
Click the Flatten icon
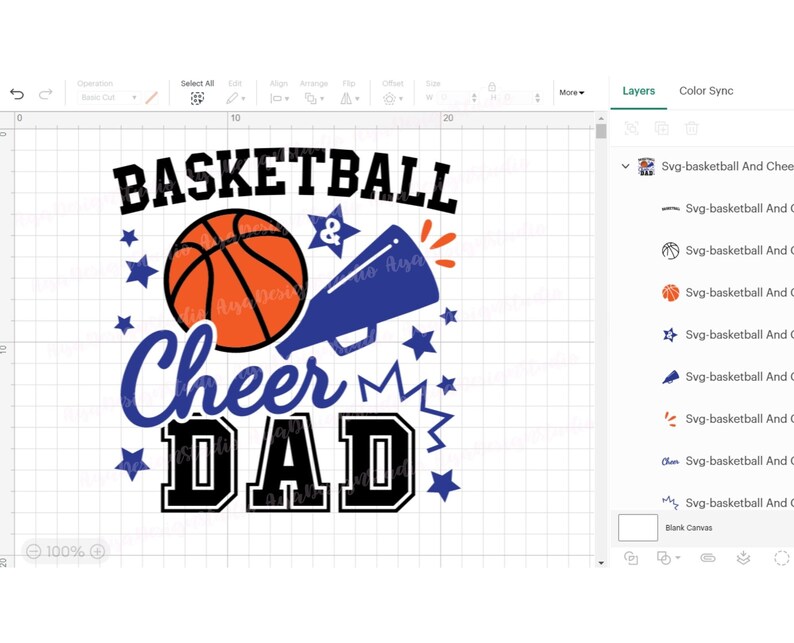(743, 558)
